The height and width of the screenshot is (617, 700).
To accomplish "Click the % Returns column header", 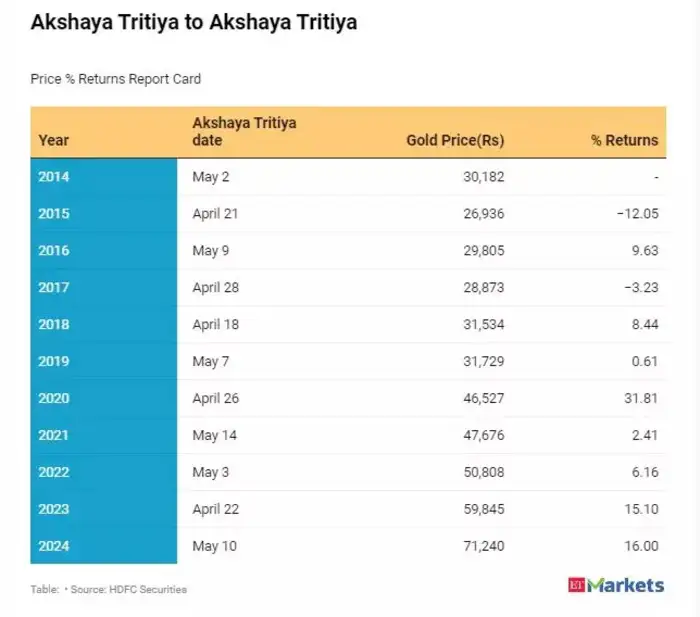I will [x=624, y=140].
